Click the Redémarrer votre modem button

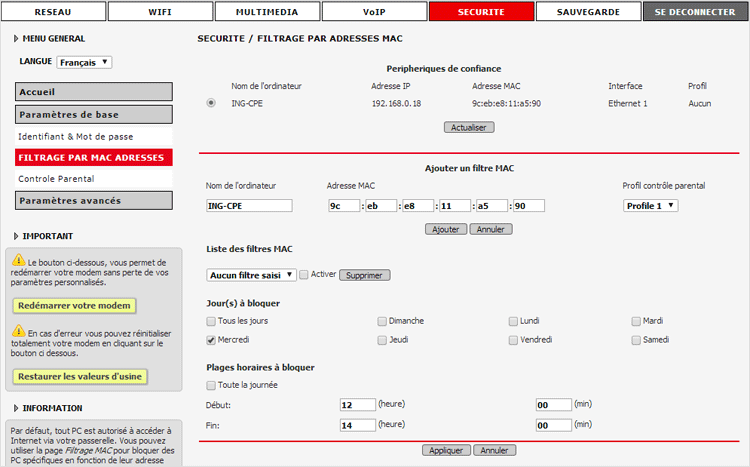click(x=75, y=305)
